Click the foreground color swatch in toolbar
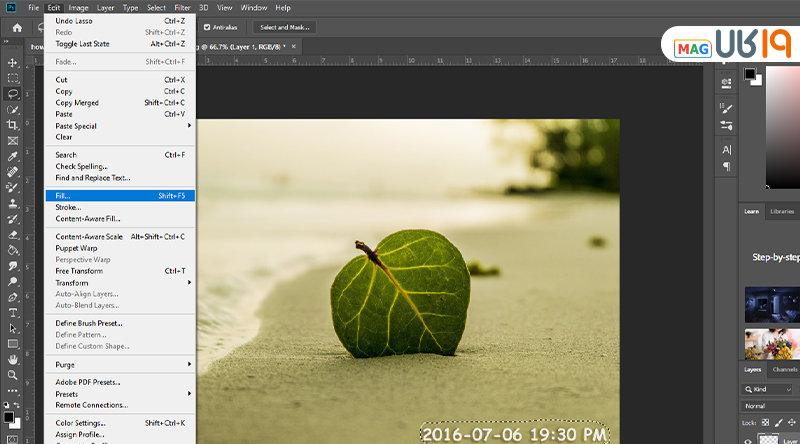Screen dimensions: 800x444 click(x=9, y=416)
